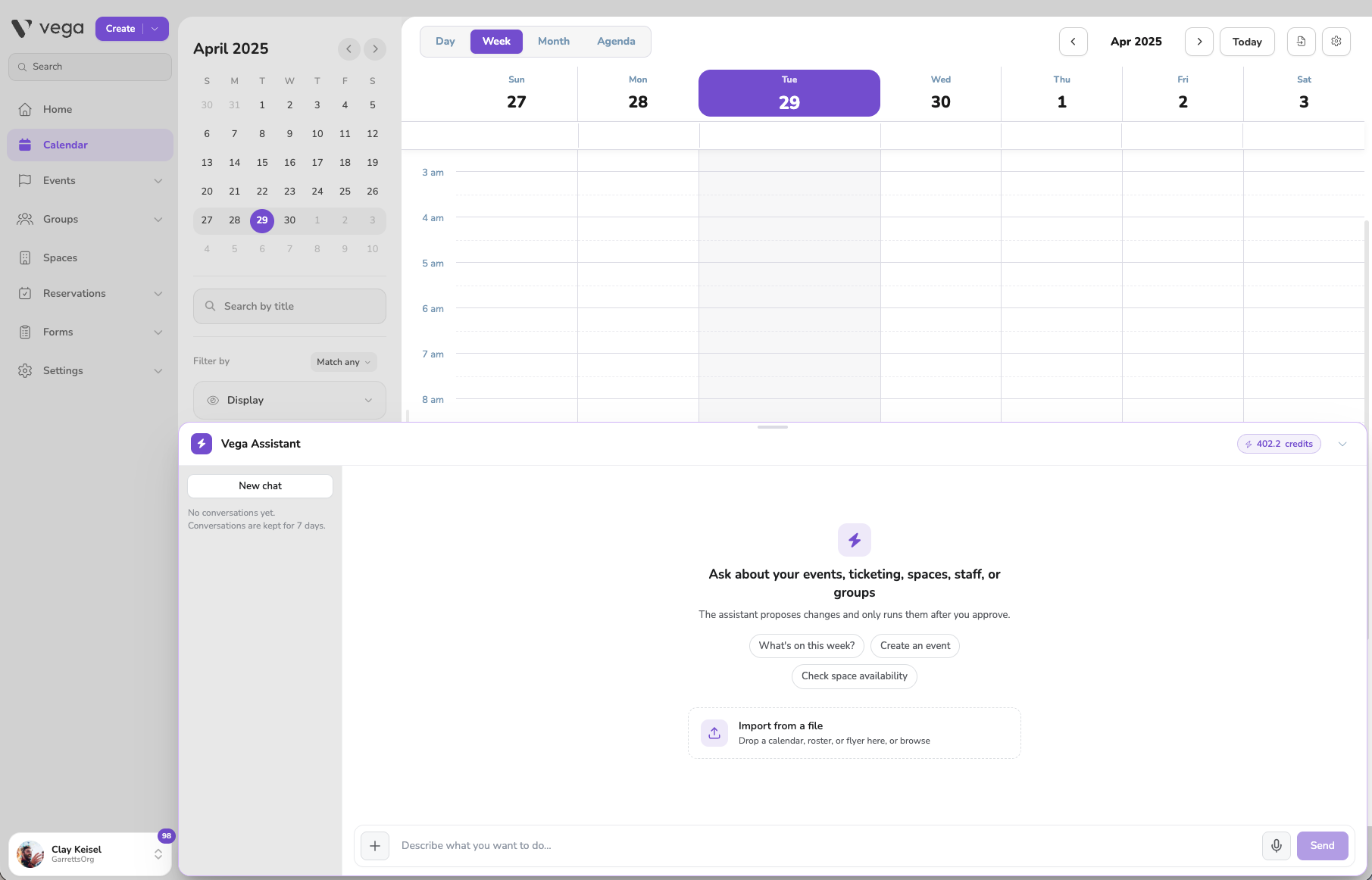The width and height of the screenshot is (1372, 880).
Task: Click the plus attachment icon in chat
Action: [x=375, y=845]
